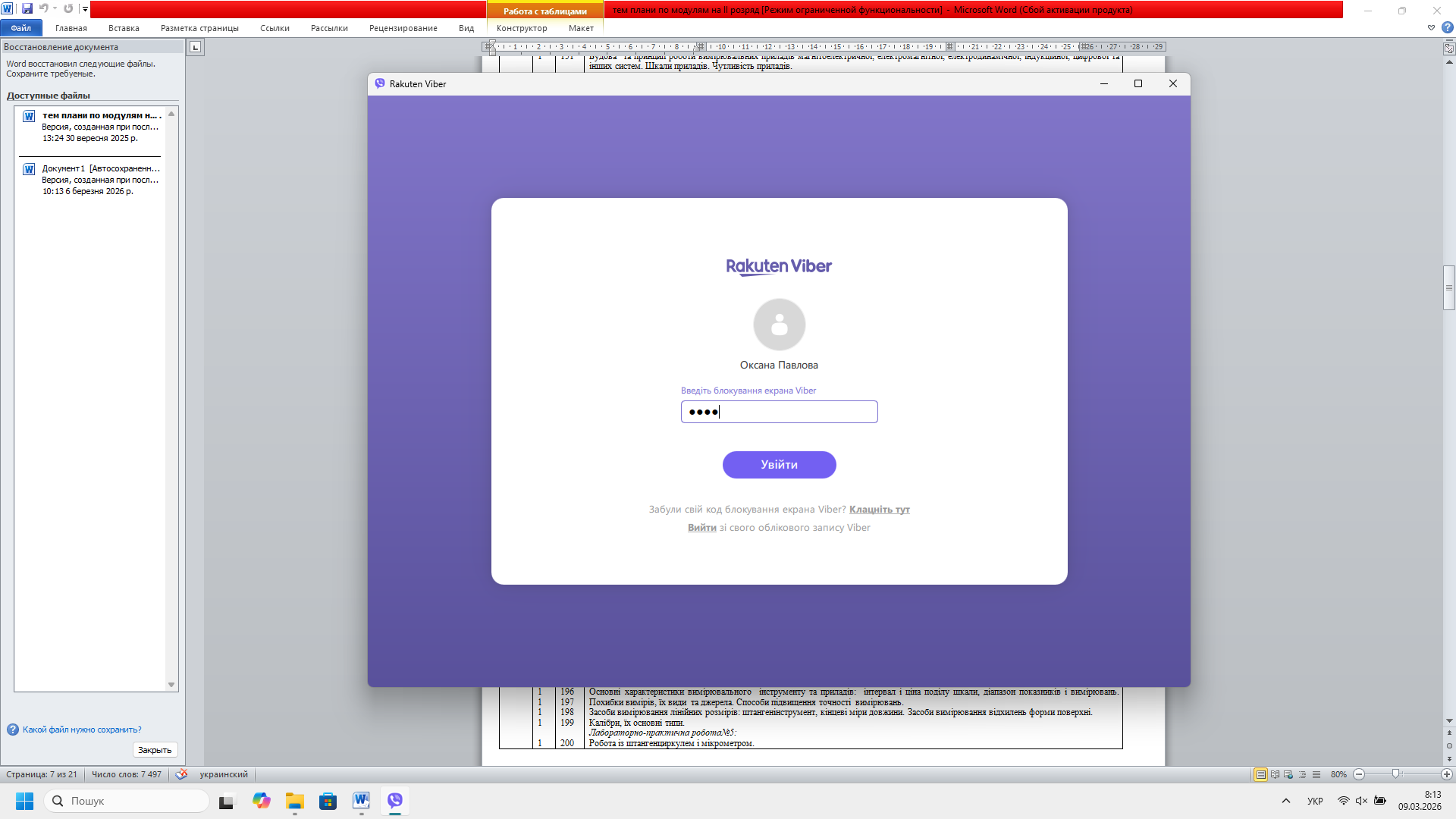
Task: Click the Вийти logout link
Action: [x=701, y=528]
